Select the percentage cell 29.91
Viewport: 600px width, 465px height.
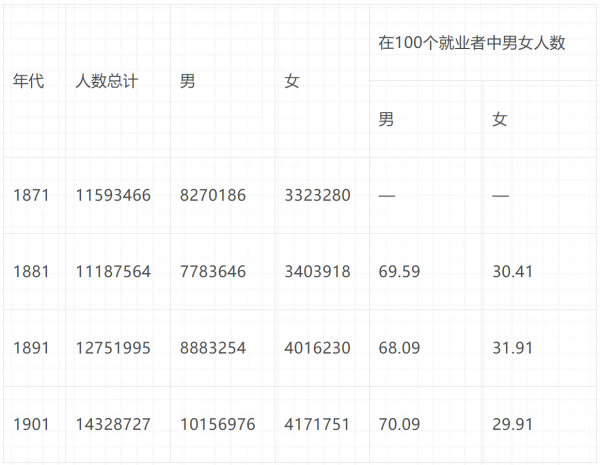540,424
